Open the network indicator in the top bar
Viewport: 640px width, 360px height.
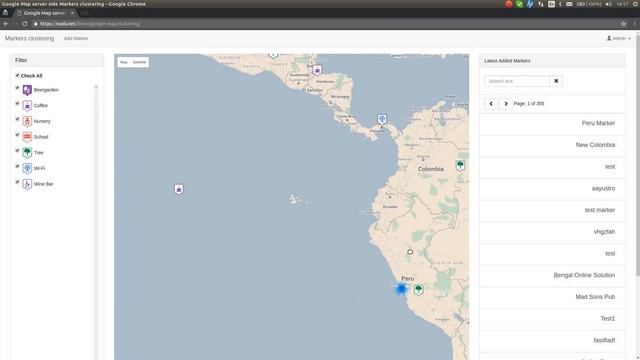(541, 4)
